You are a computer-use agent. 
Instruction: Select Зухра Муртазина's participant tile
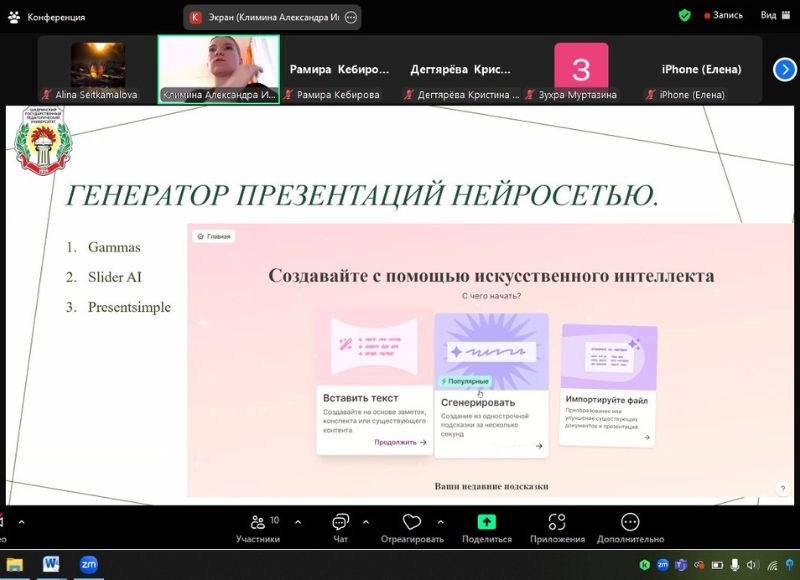tap(580, 70)
